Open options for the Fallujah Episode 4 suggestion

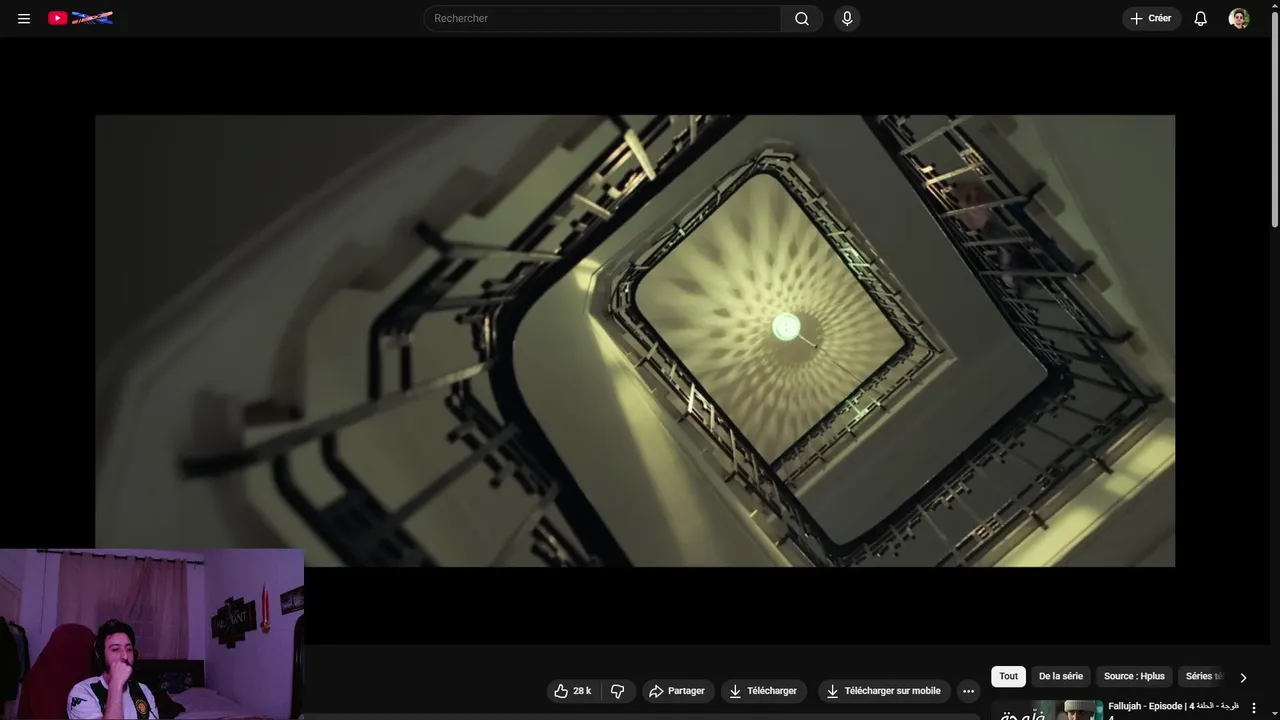[x=1254, y=708]
